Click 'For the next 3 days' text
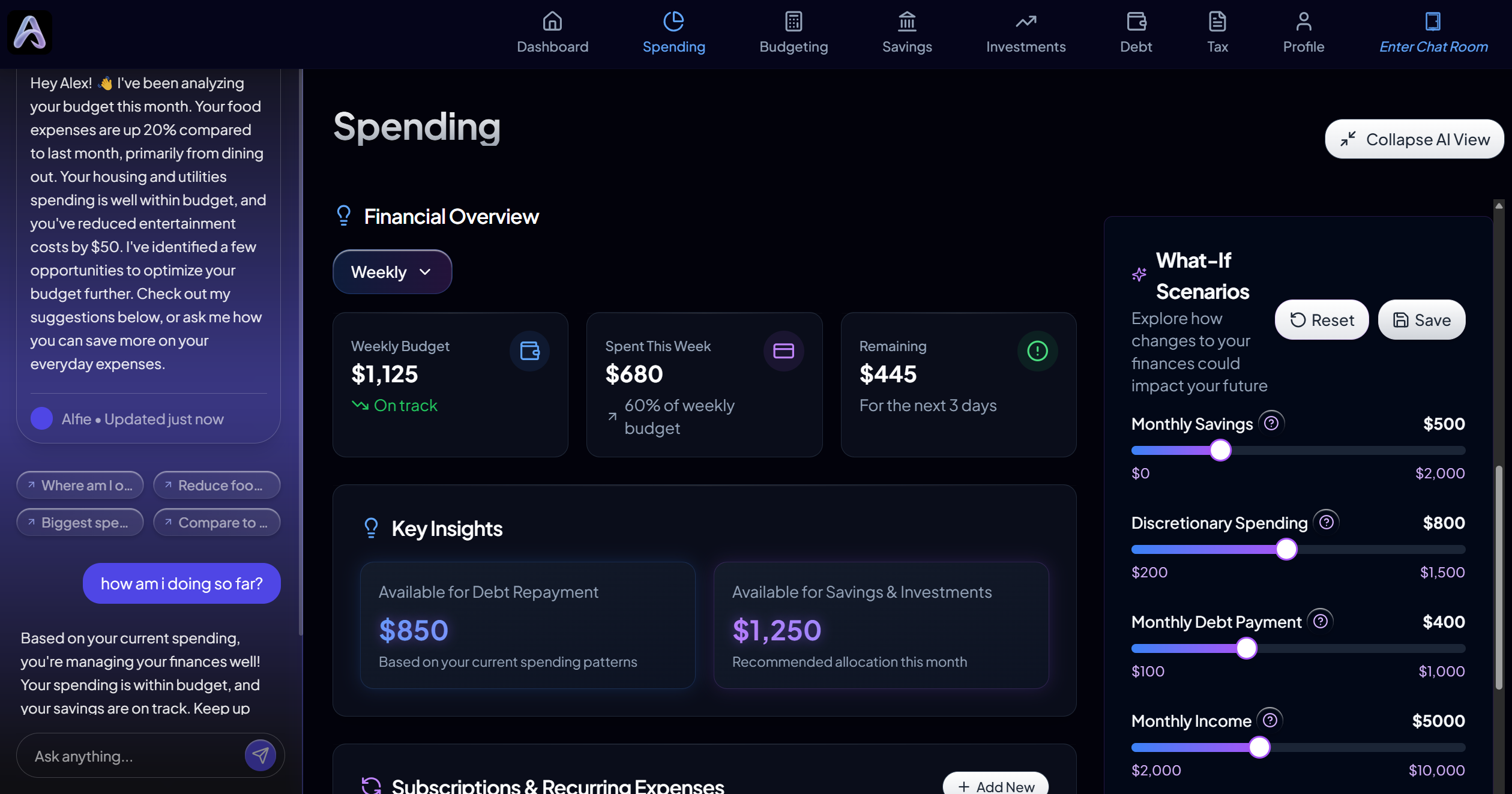1512x794 pixels. (x=927, y=406)
